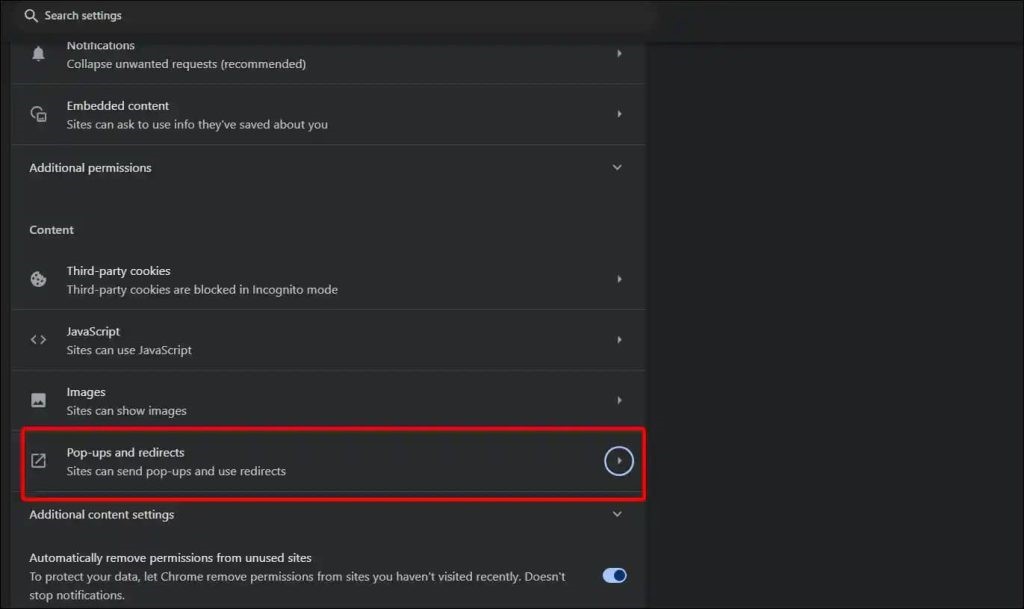Open Notifications settings arrow

[619, 54]
